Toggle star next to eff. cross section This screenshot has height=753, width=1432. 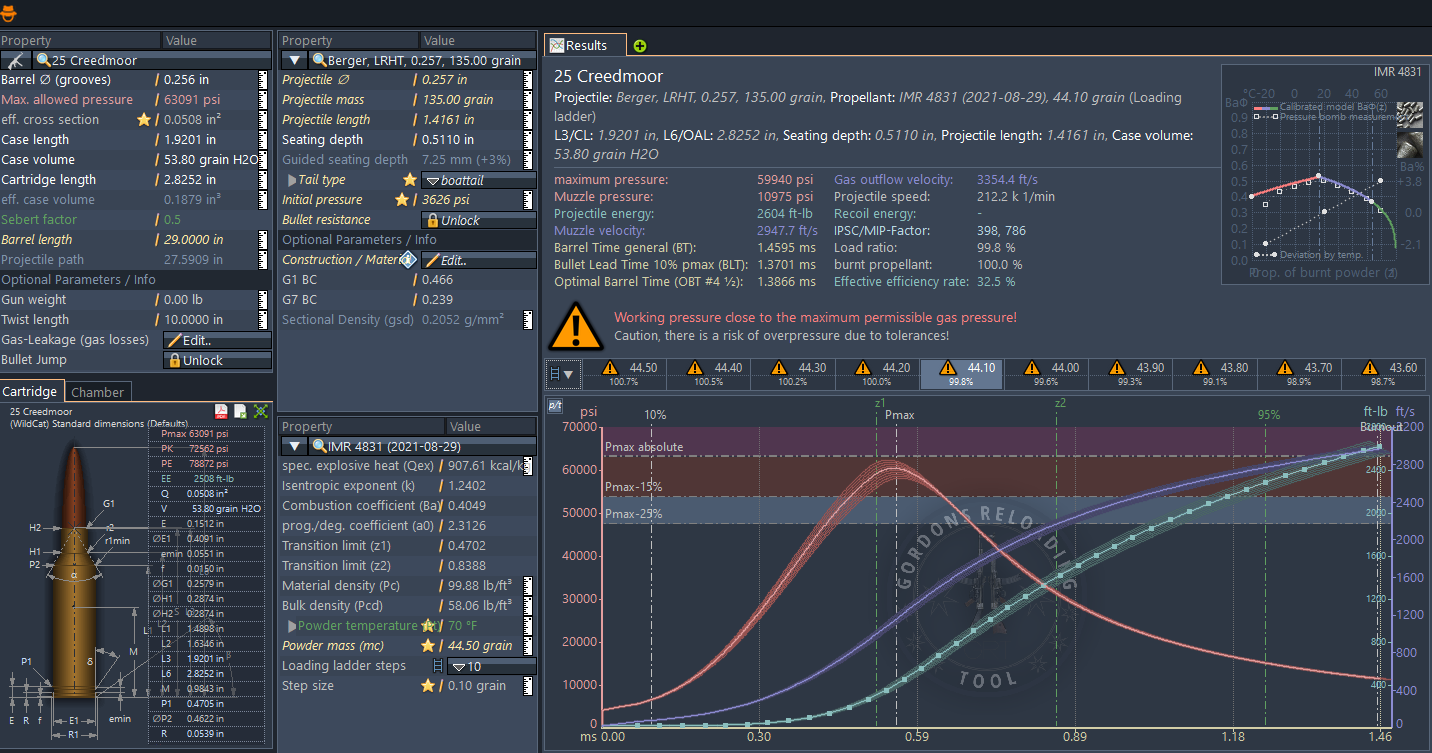coord(144,120)
